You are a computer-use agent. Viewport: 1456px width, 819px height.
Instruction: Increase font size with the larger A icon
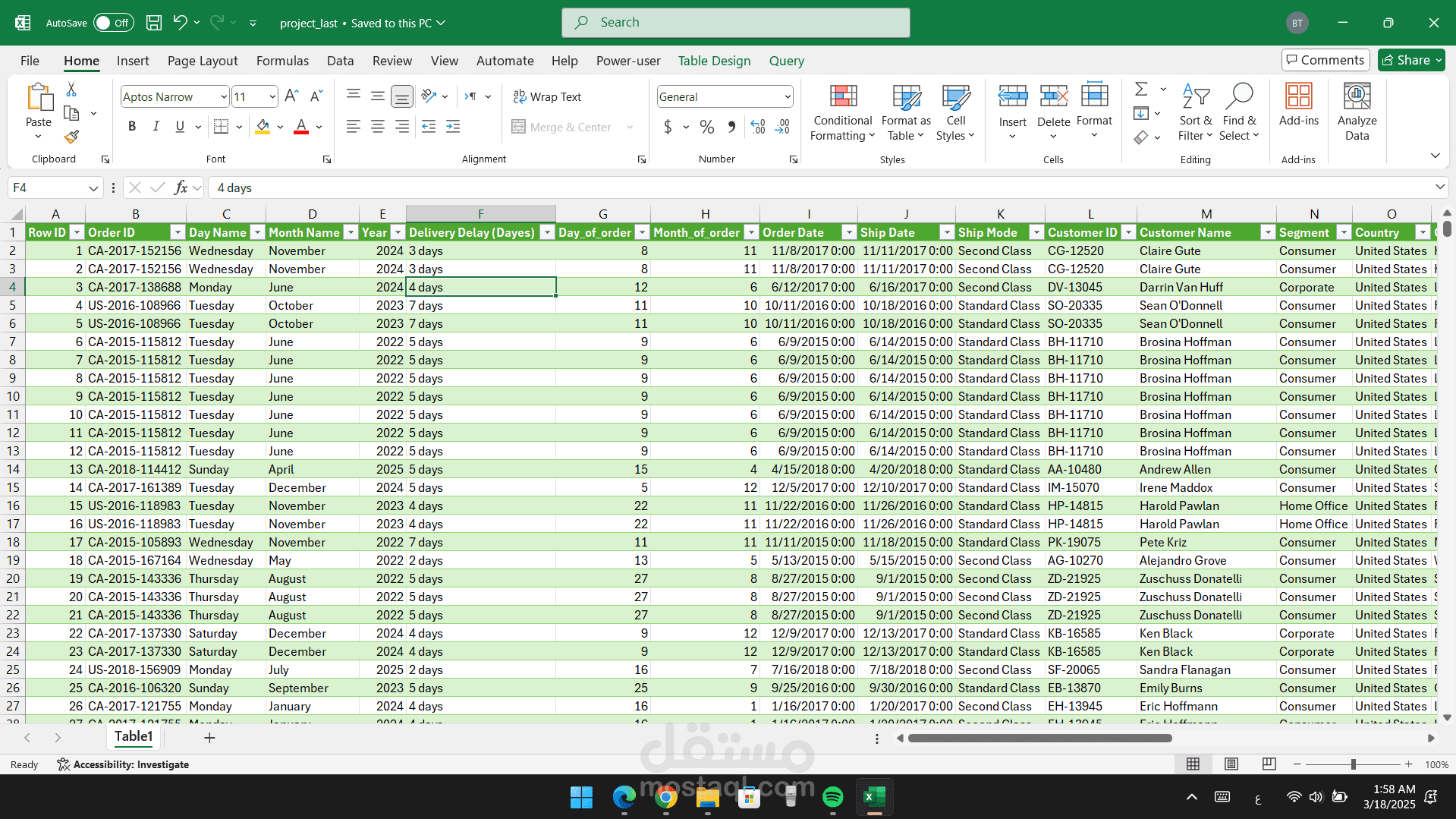coord(291,96)
